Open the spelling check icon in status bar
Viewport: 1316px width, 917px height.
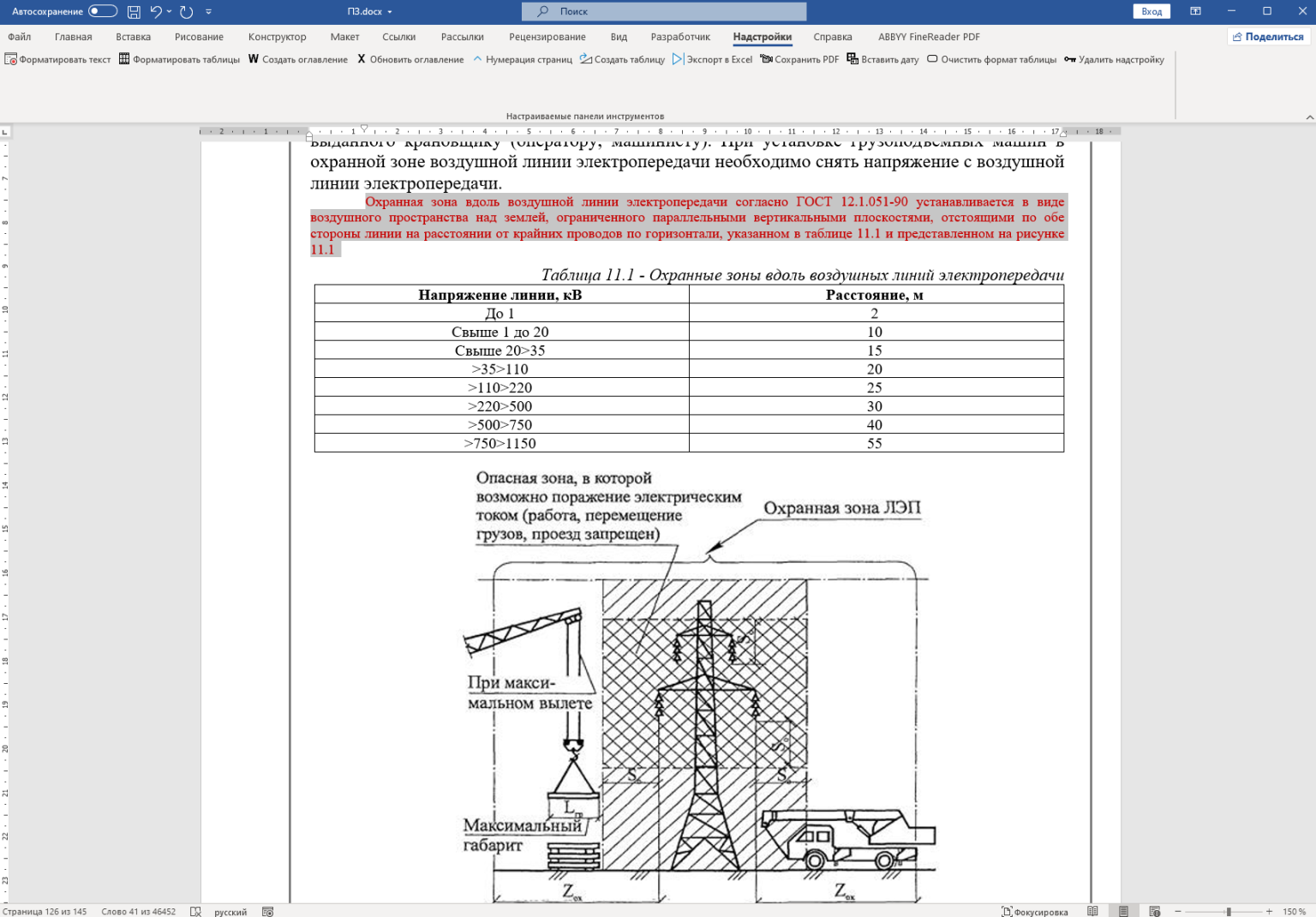[195, 911]
